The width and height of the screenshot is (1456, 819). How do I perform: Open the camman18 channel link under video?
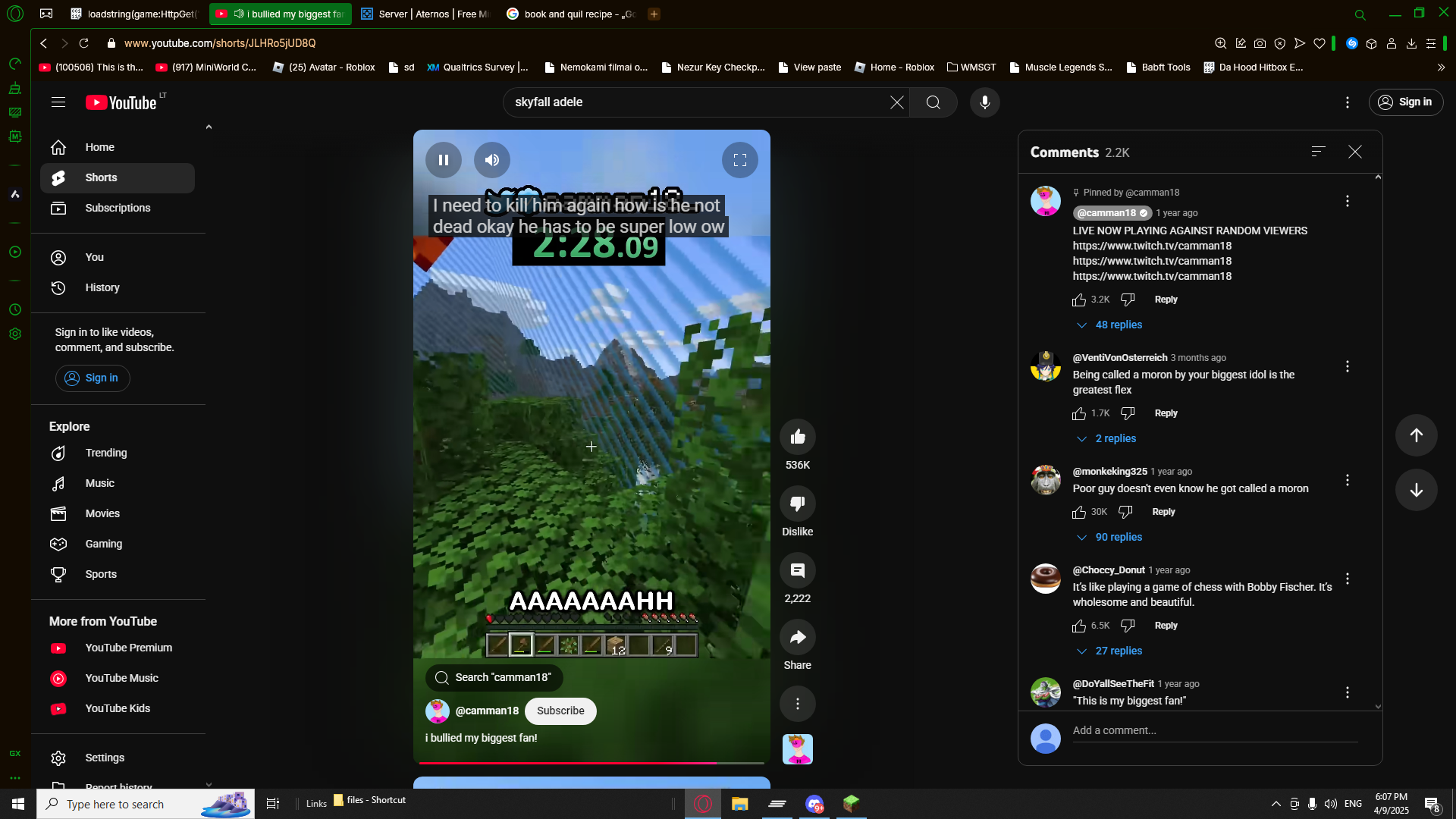point(487,711)
